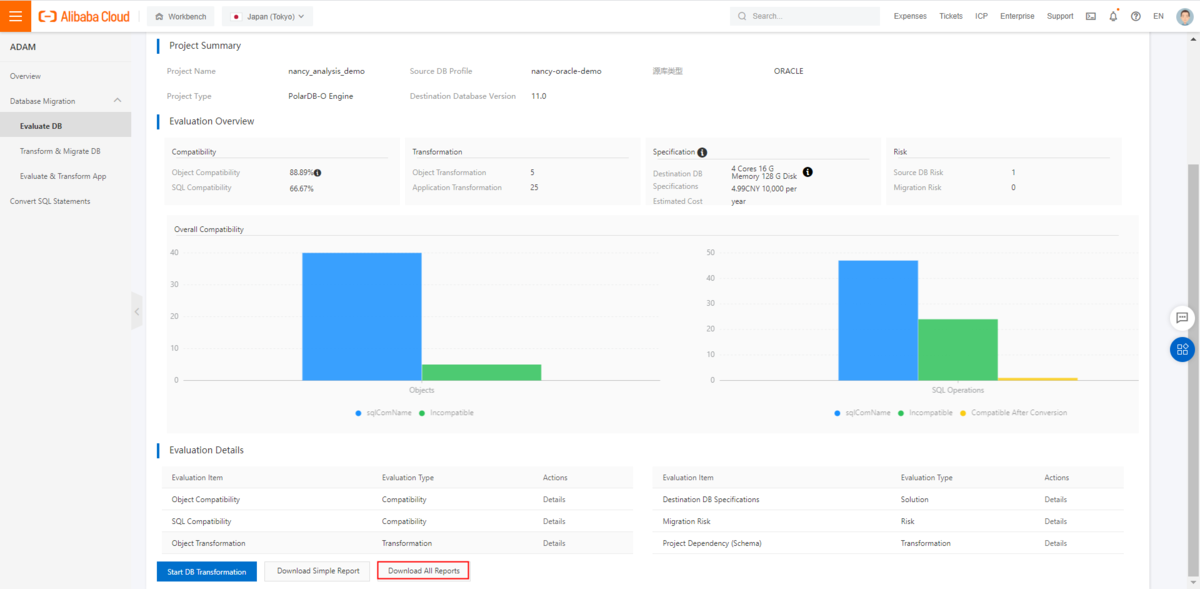Screen dimensions: 1200x589
Task: Click the ORACLE source type value
Action: point(788,71)
